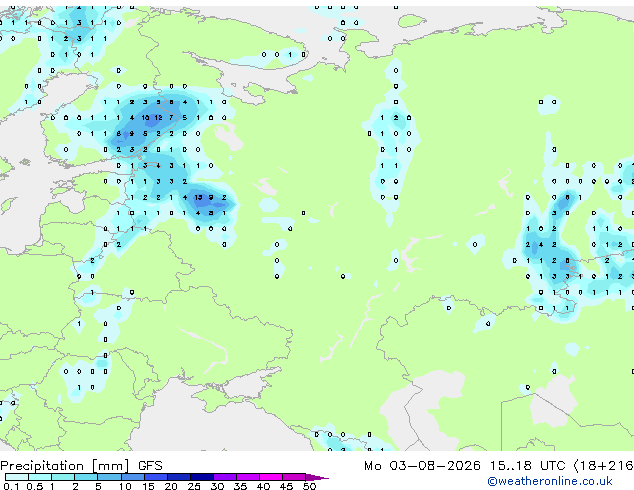Click the 0.1 legend scale label

11,486
